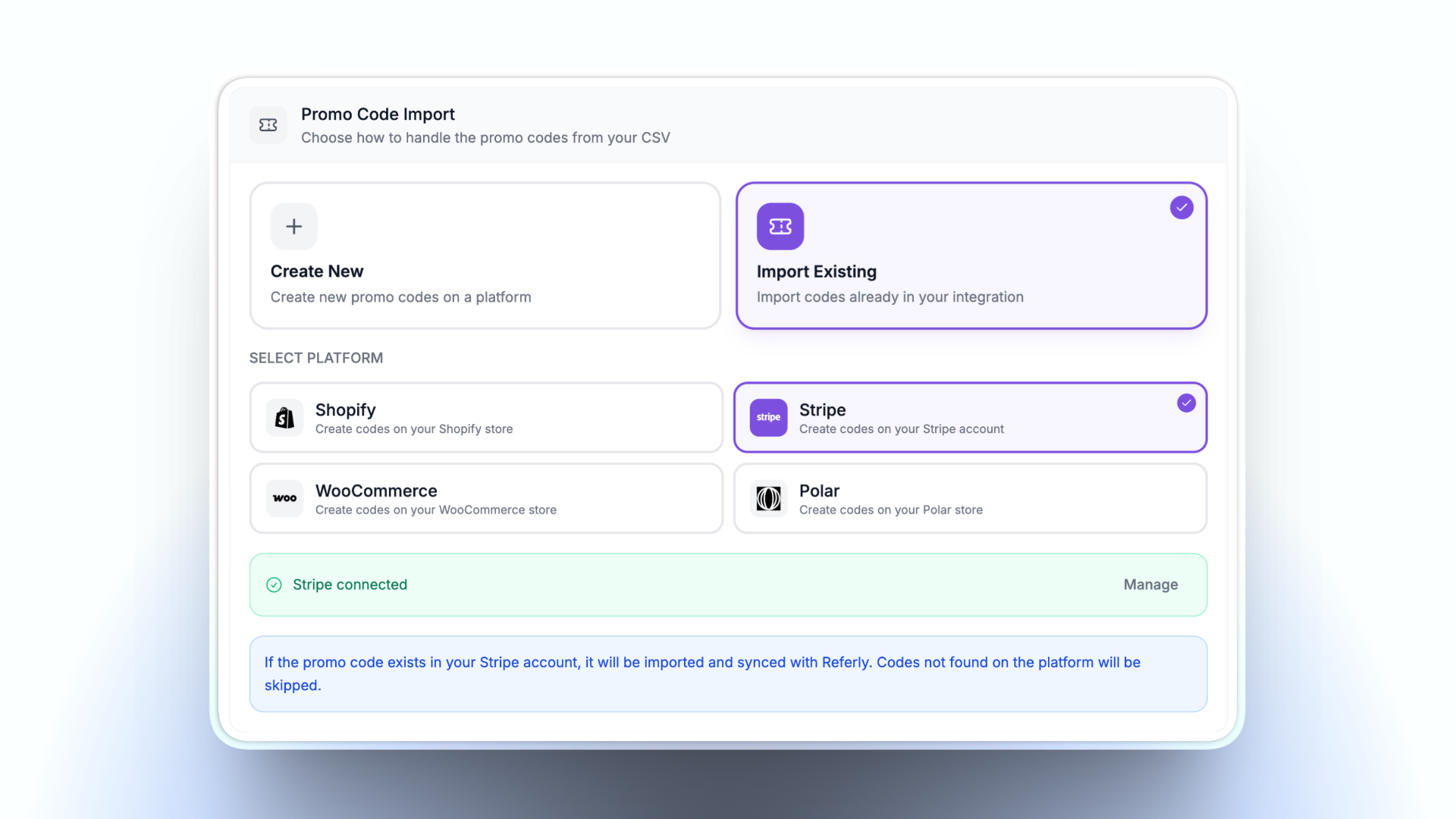Click the Woo logo icon
Screen dimensions: 1456x819
point(285,498)
